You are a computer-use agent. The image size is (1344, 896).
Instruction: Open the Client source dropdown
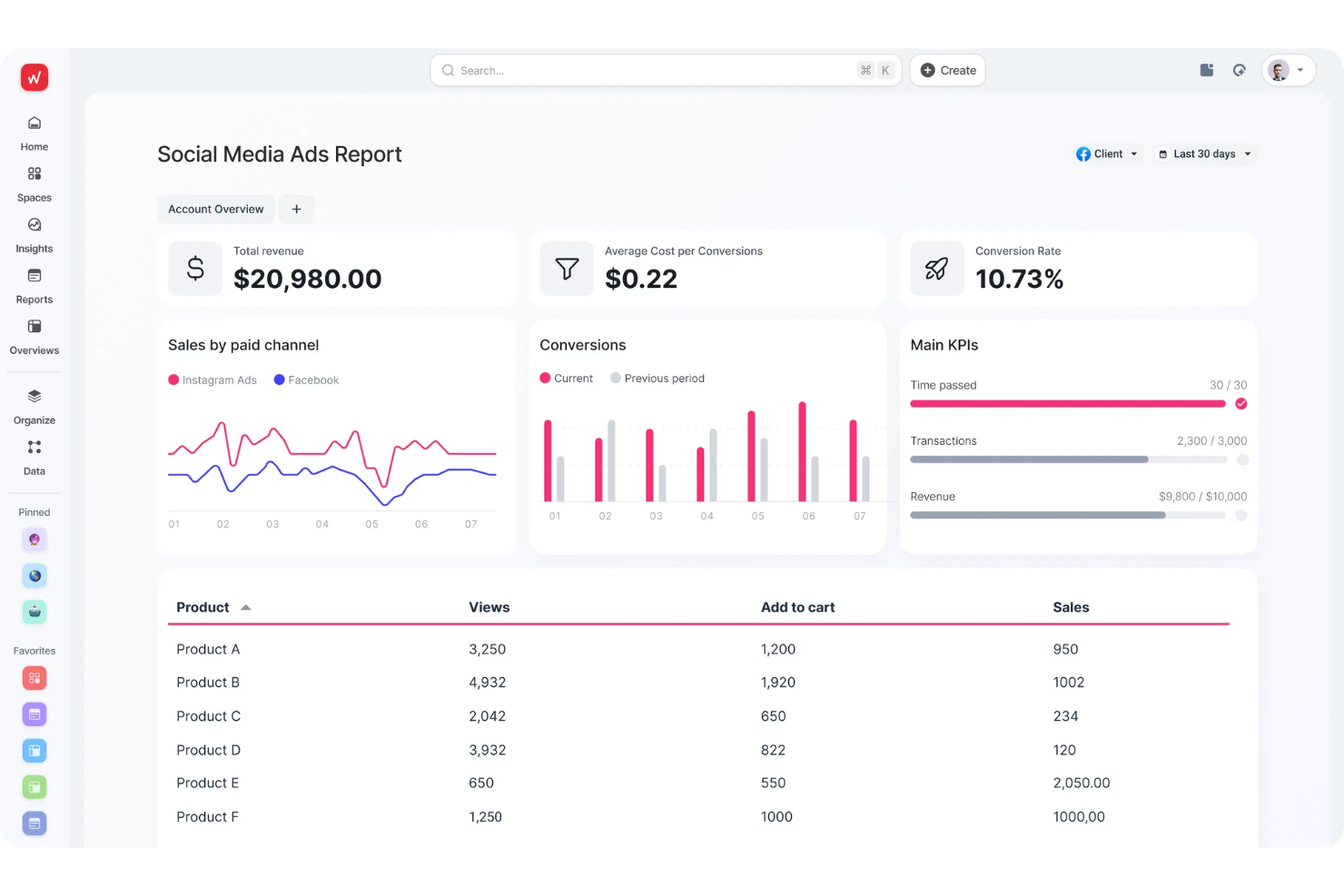(x=1106, y=153)
